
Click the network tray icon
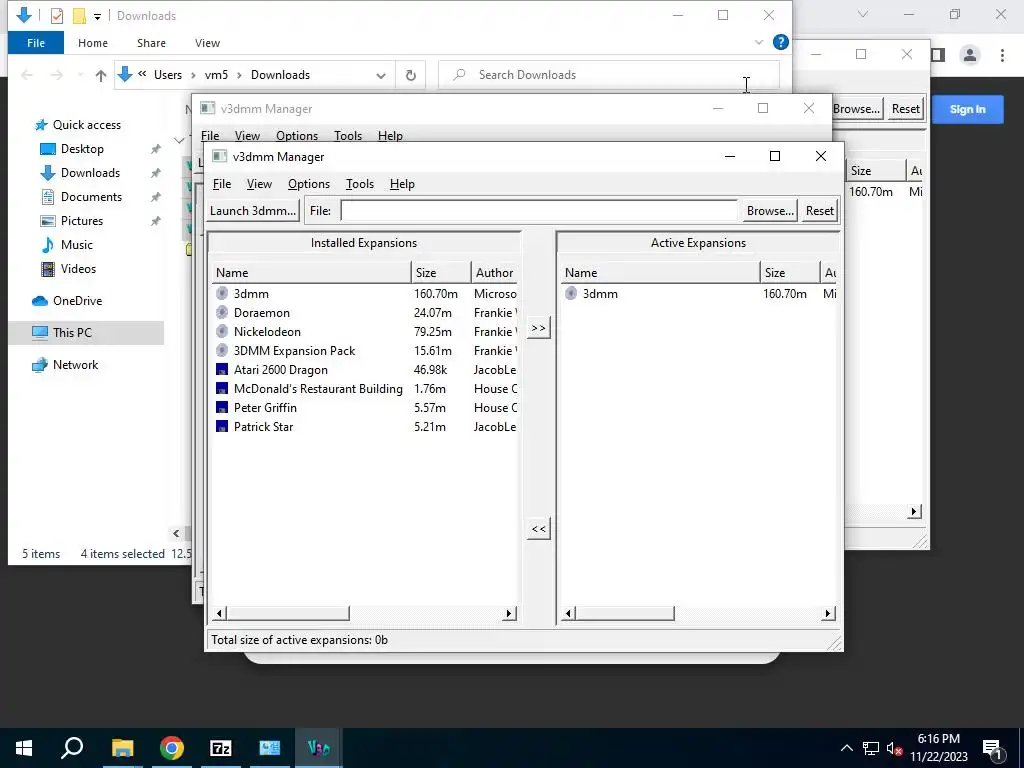870,749
